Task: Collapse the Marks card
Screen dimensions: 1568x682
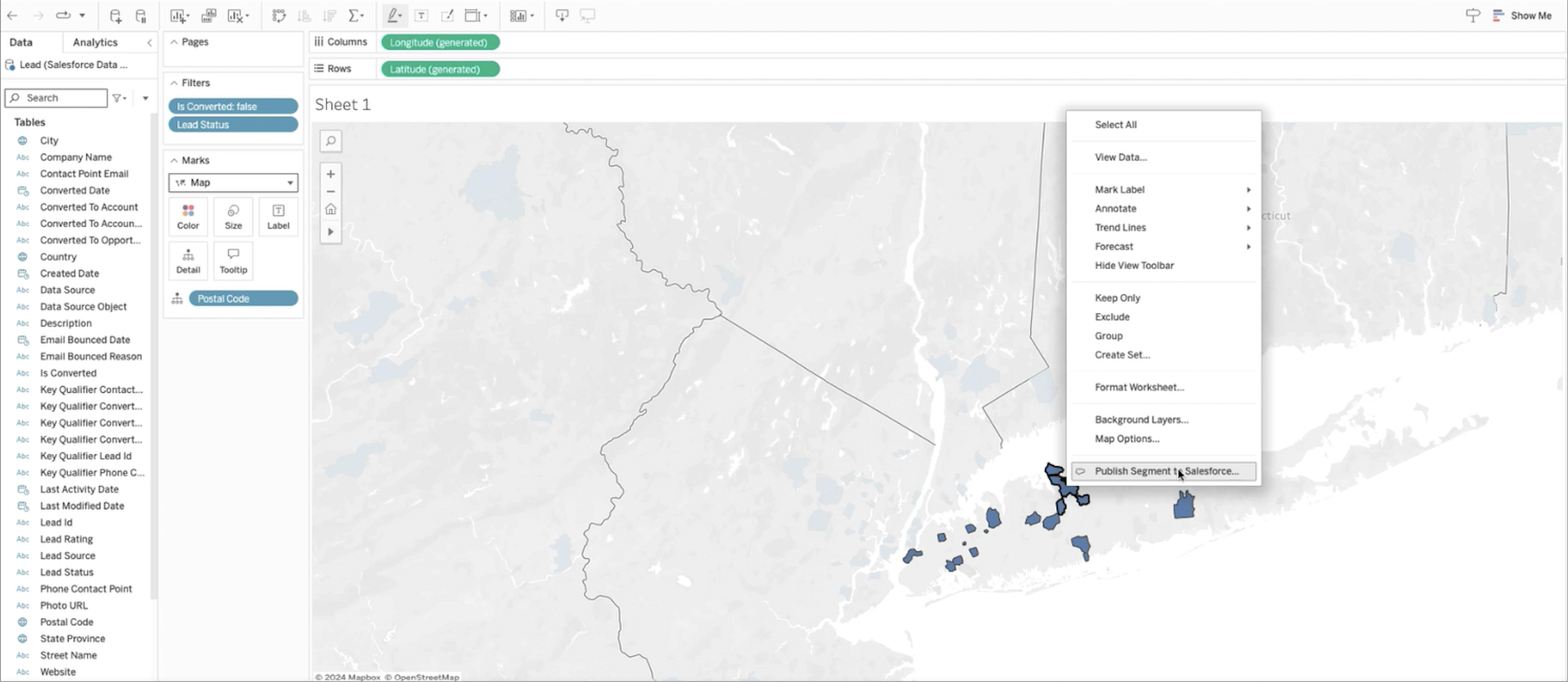Action: [x=174, y=160]
